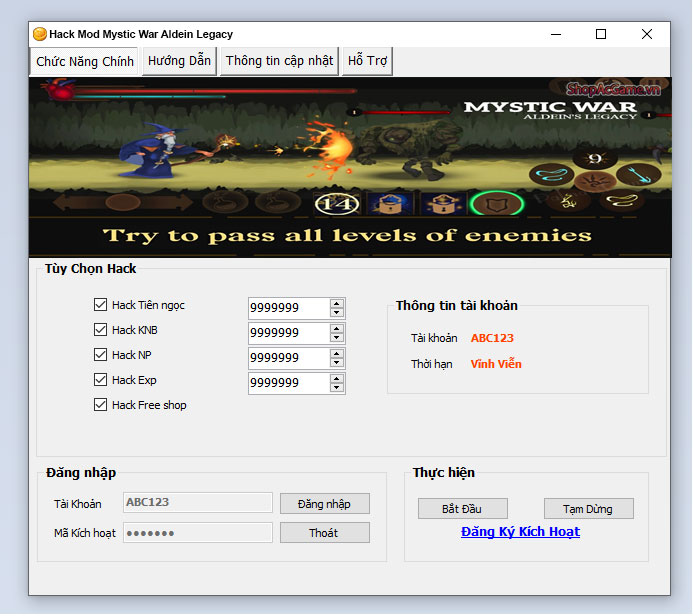Click the ABC123 account name text

pos(492,338)
